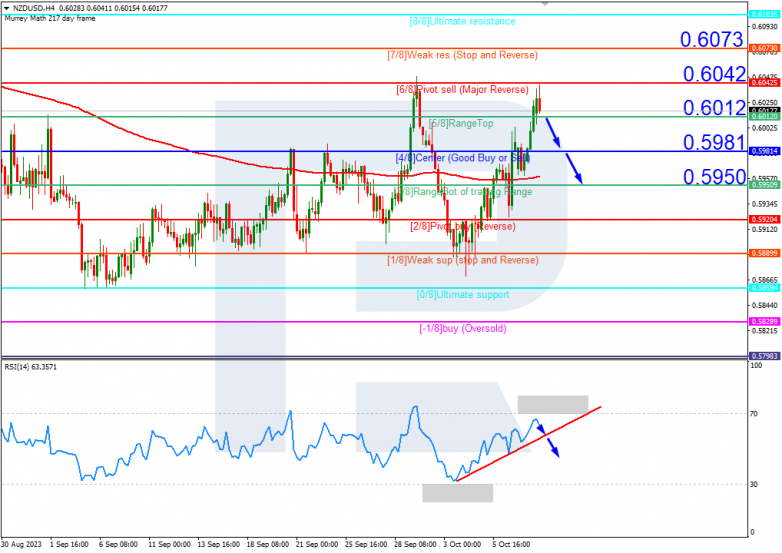Click the large 0.6073 level number
The height and width of the screenshot is (553, 782).
[x=712, y=39]
